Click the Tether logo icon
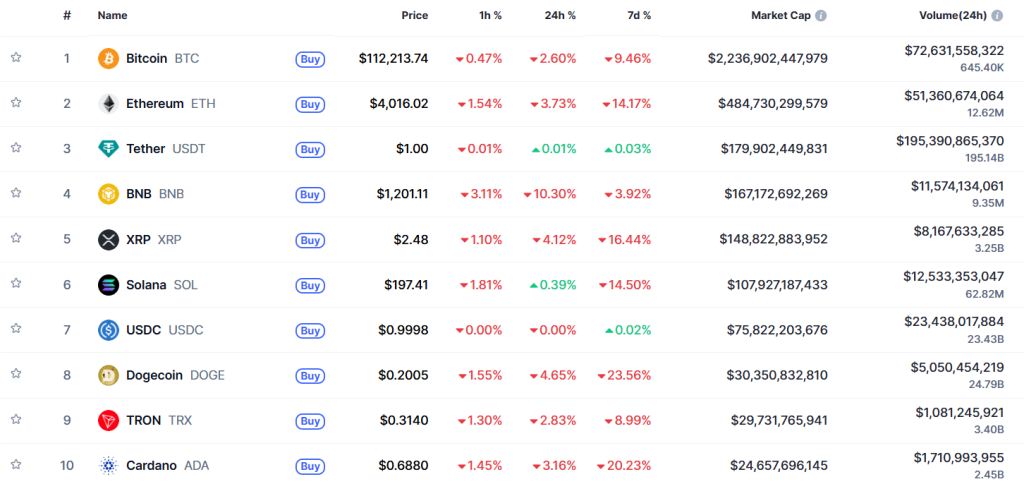 point(108,149)
